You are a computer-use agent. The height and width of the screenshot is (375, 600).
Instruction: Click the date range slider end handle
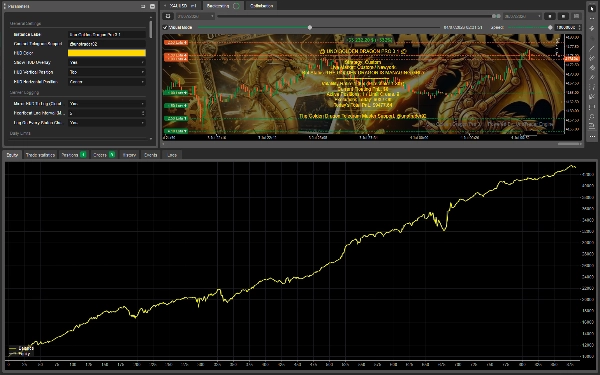[498, 16]
